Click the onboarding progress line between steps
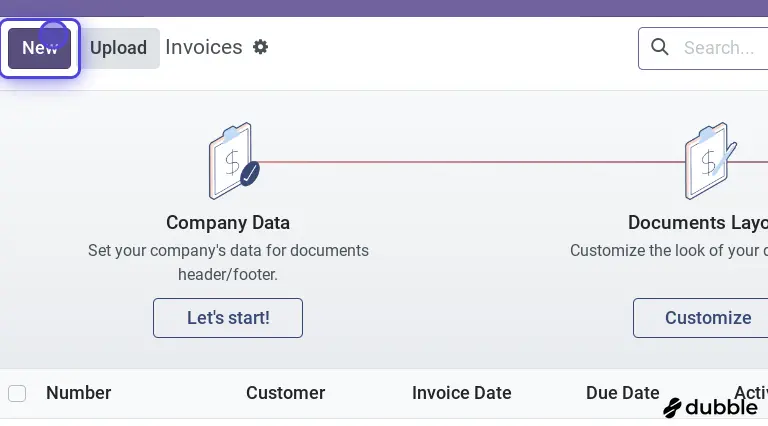 point(470,161)
